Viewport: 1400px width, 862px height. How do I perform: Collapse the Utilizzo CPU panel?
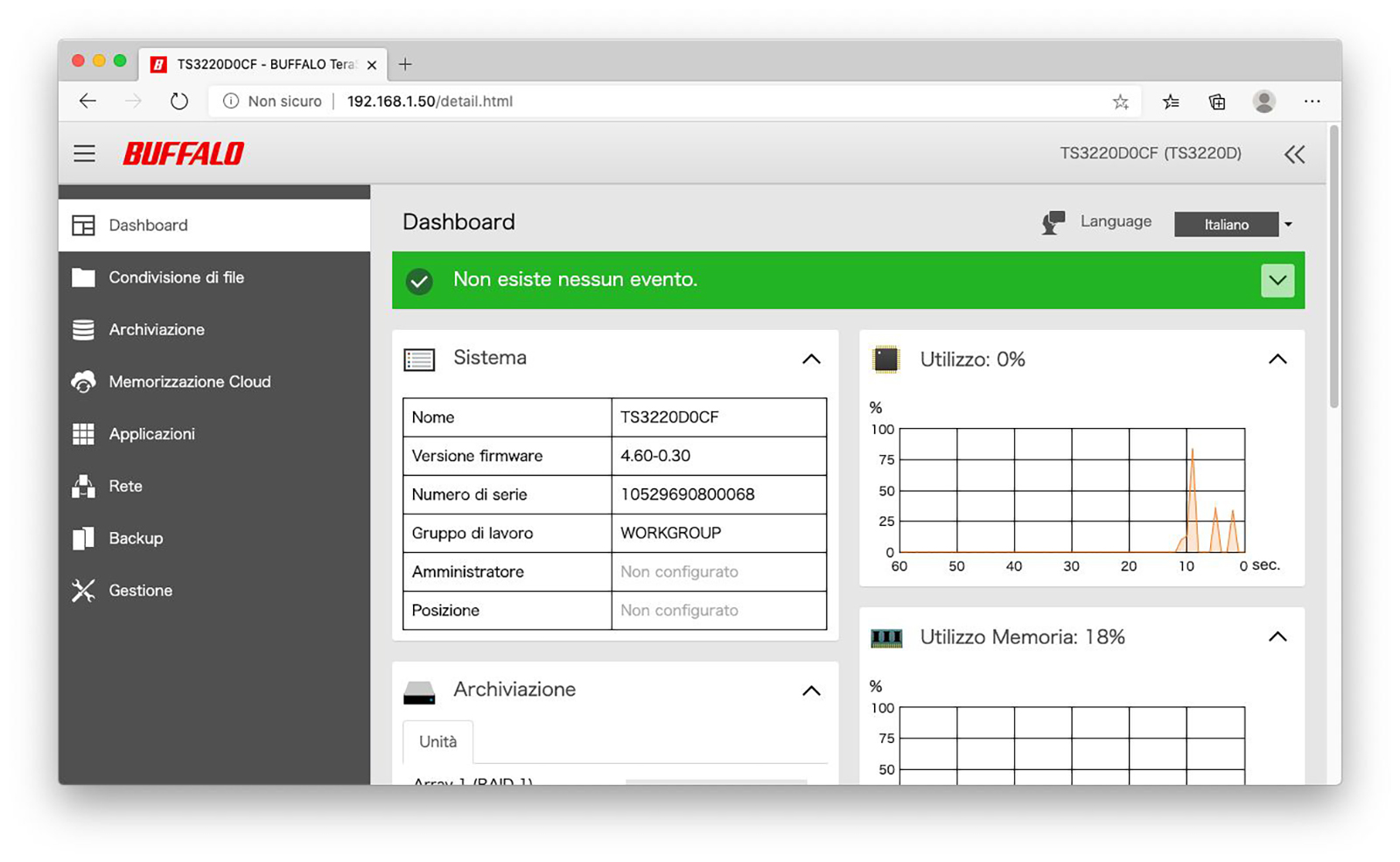[1277, 359]
